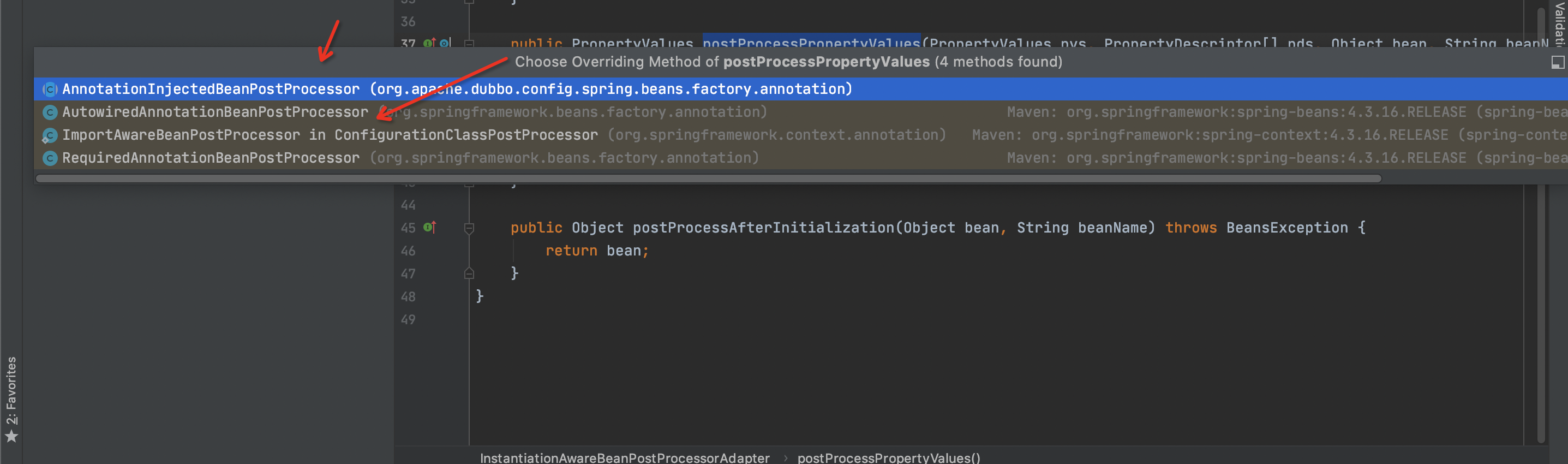Open popup in Find tool window icon
The width and height of the screenshot is (1568, 464).
click(x=1557, y=62)
